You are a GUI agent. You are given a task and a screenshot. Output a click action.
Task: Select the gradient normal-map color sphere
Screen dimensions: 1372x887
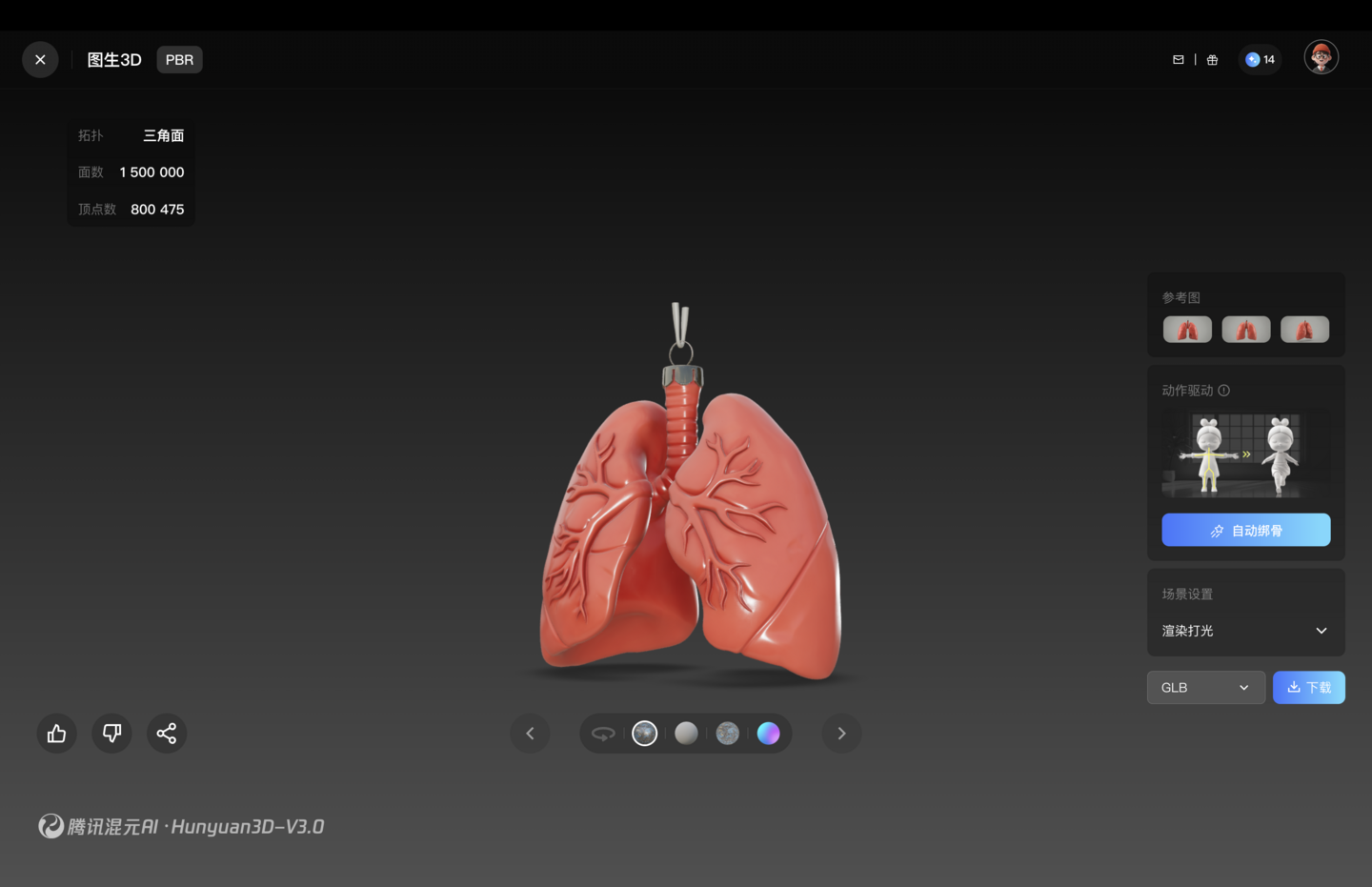coord(769,734)
